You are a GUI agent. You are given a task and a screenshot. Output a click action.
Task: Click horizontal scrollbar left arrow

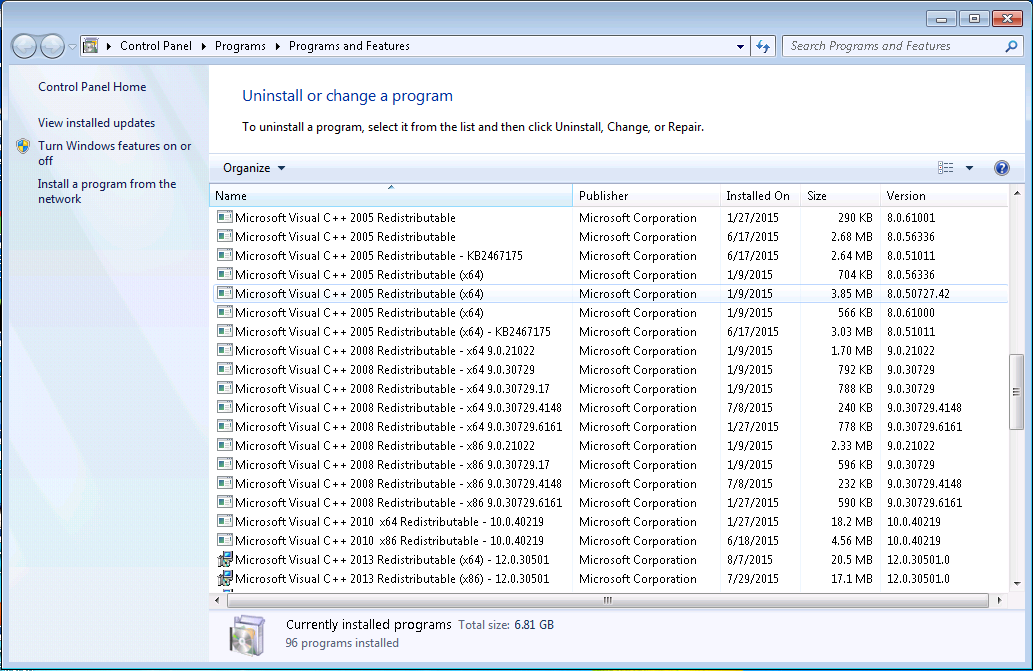[x=217, y=601]
